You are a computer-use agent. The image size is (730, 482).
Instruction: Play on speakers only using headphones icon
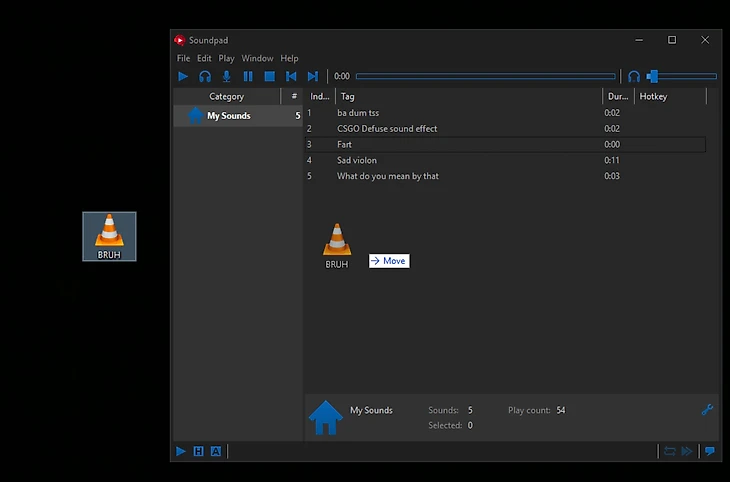tap(204, 76)
